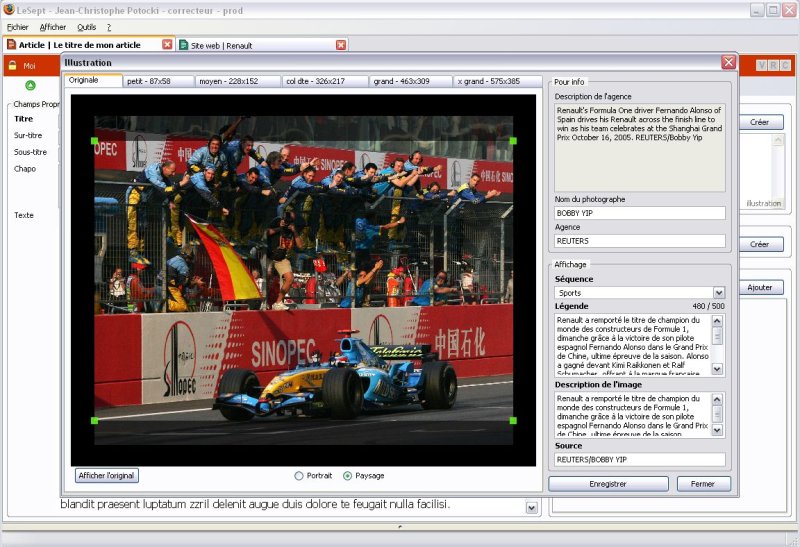Select the Originale size tab
Image resolution: width=800 pixels, height=547 pixels.
[x=93, y=80]
